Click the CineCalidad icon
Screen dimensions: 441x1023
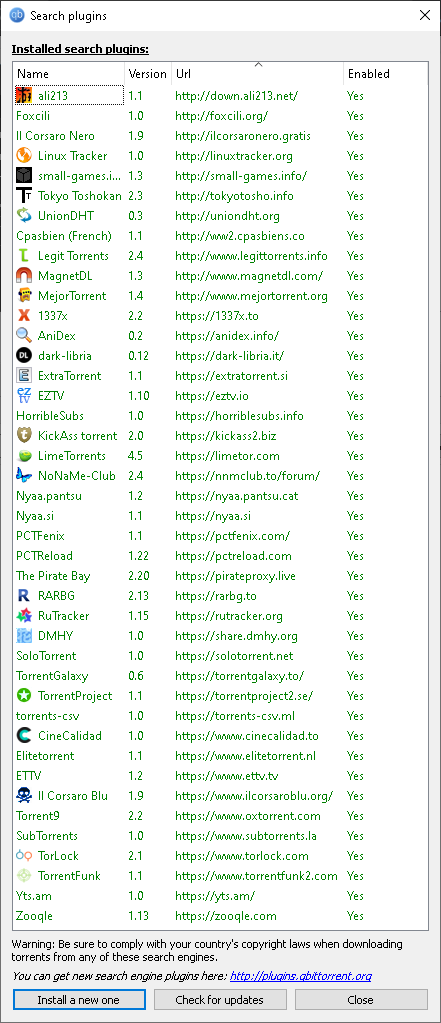pos(23,736)
